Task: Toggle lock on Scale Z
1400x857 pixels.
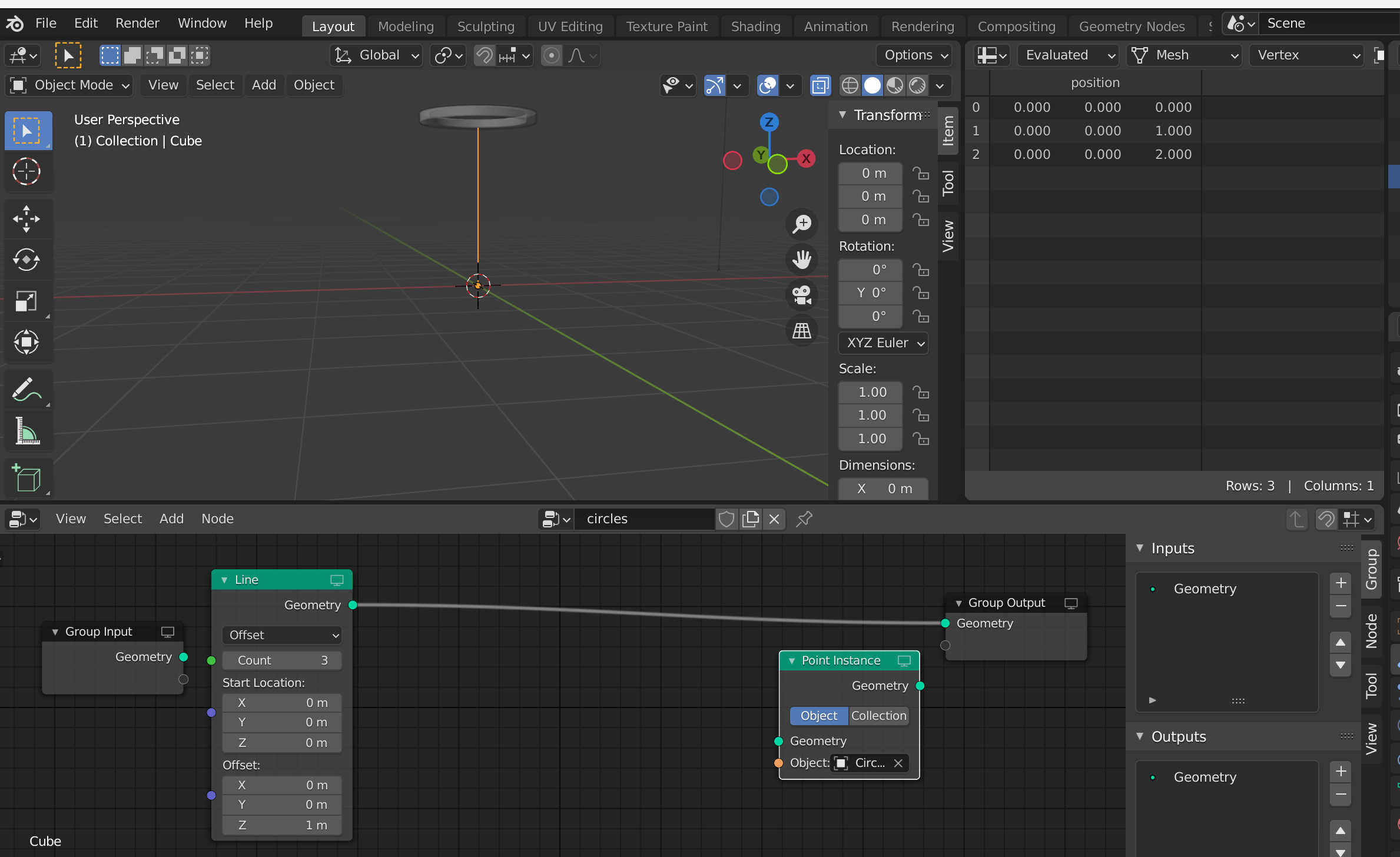Action: click(921, 439)
